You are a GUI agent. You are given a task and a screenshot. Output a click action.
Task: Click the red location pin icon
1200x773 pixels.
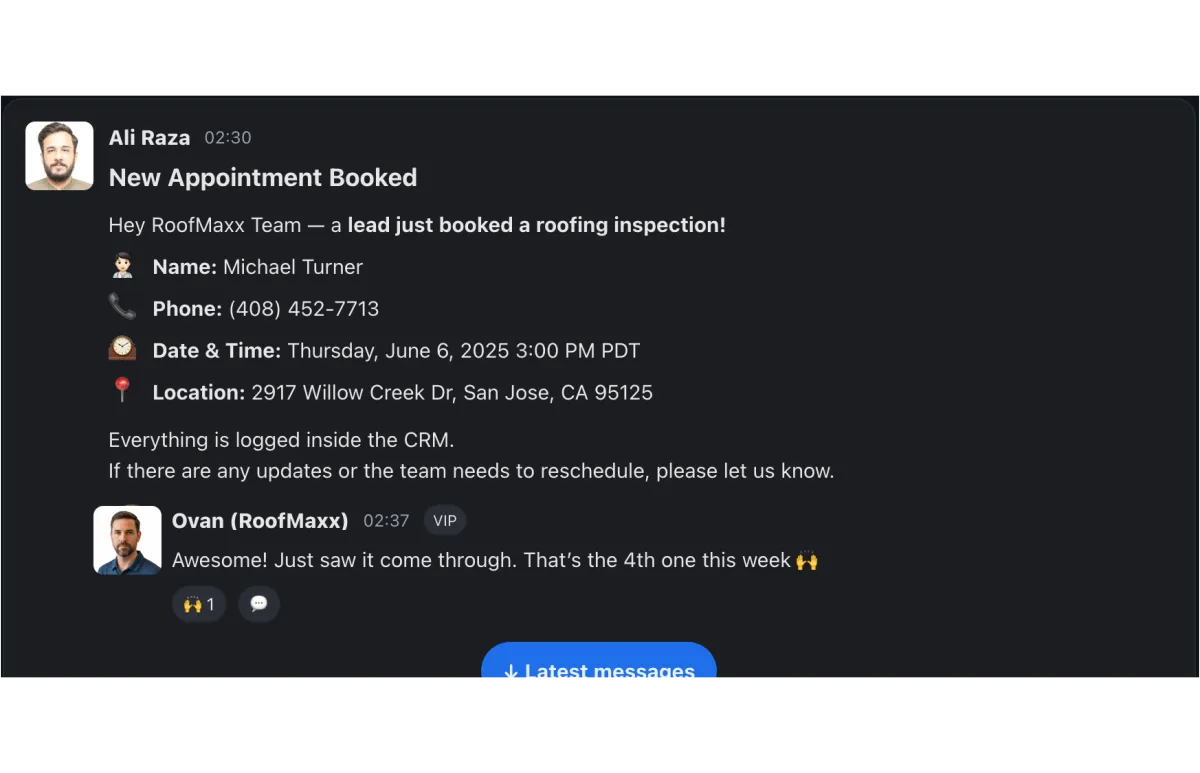click(122, 391)
